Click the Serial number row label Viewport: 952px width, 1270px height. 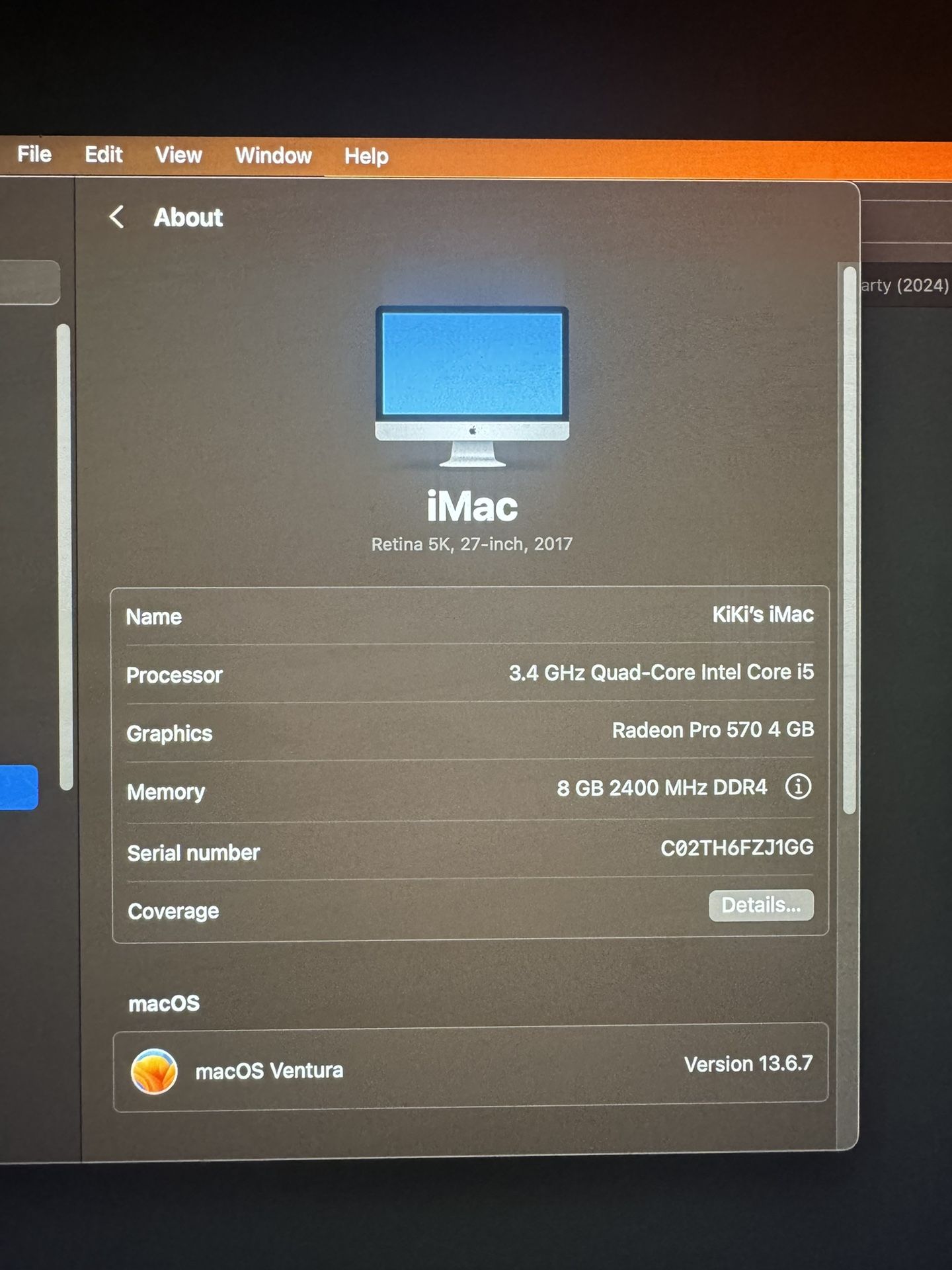pos(194,853)
